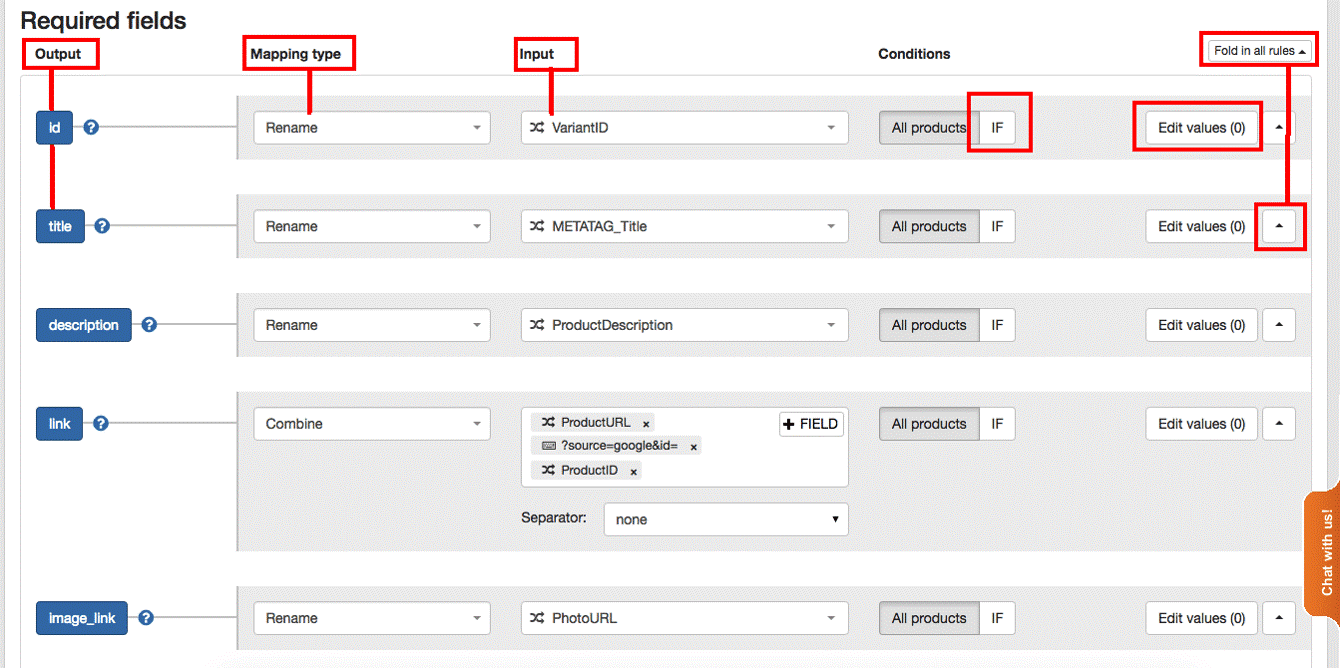
Task: Remove the ?source=google&id= text chip
Action: pos(693,447)
